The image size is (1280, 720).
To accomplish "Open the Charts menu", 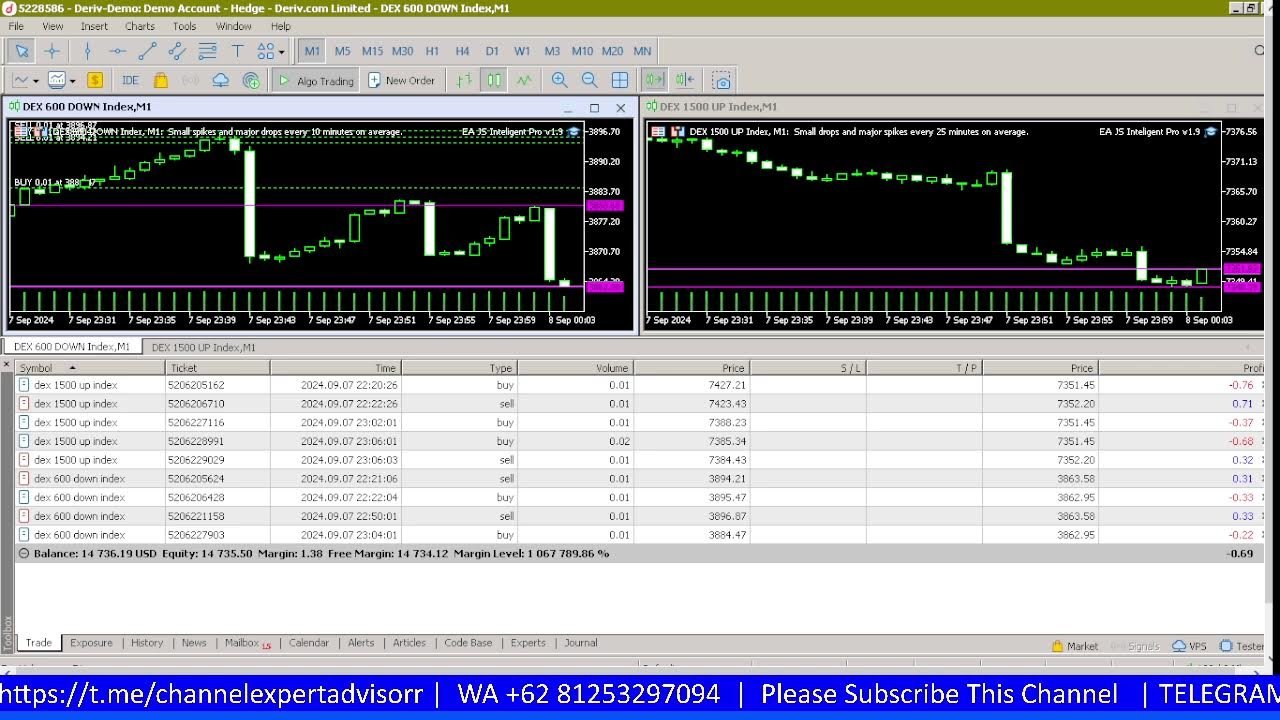I will (140, 26).
